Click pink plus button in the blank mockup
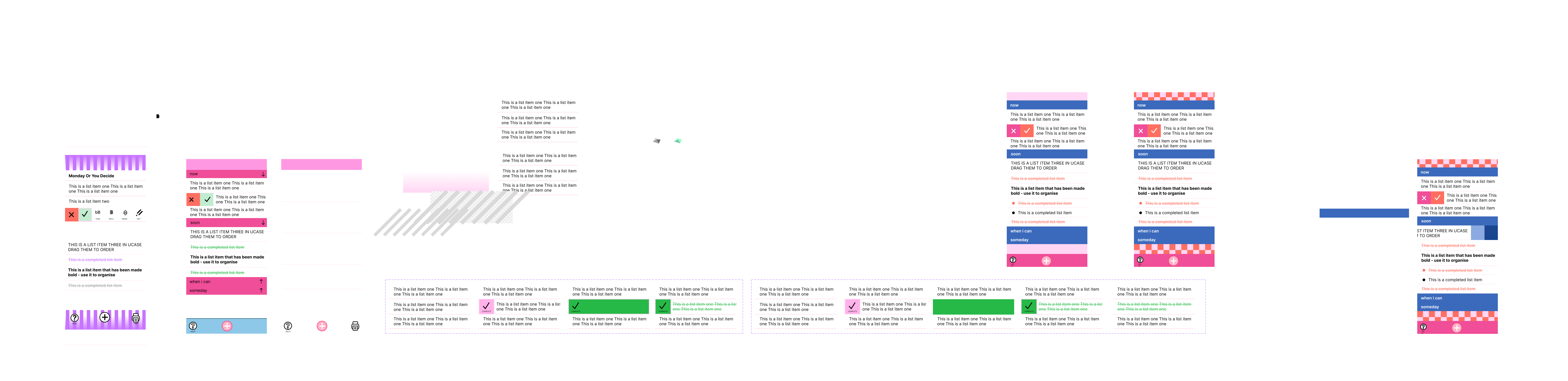Screen dimensions: 1568x381 pyautogui.click(x=322, y=326)
